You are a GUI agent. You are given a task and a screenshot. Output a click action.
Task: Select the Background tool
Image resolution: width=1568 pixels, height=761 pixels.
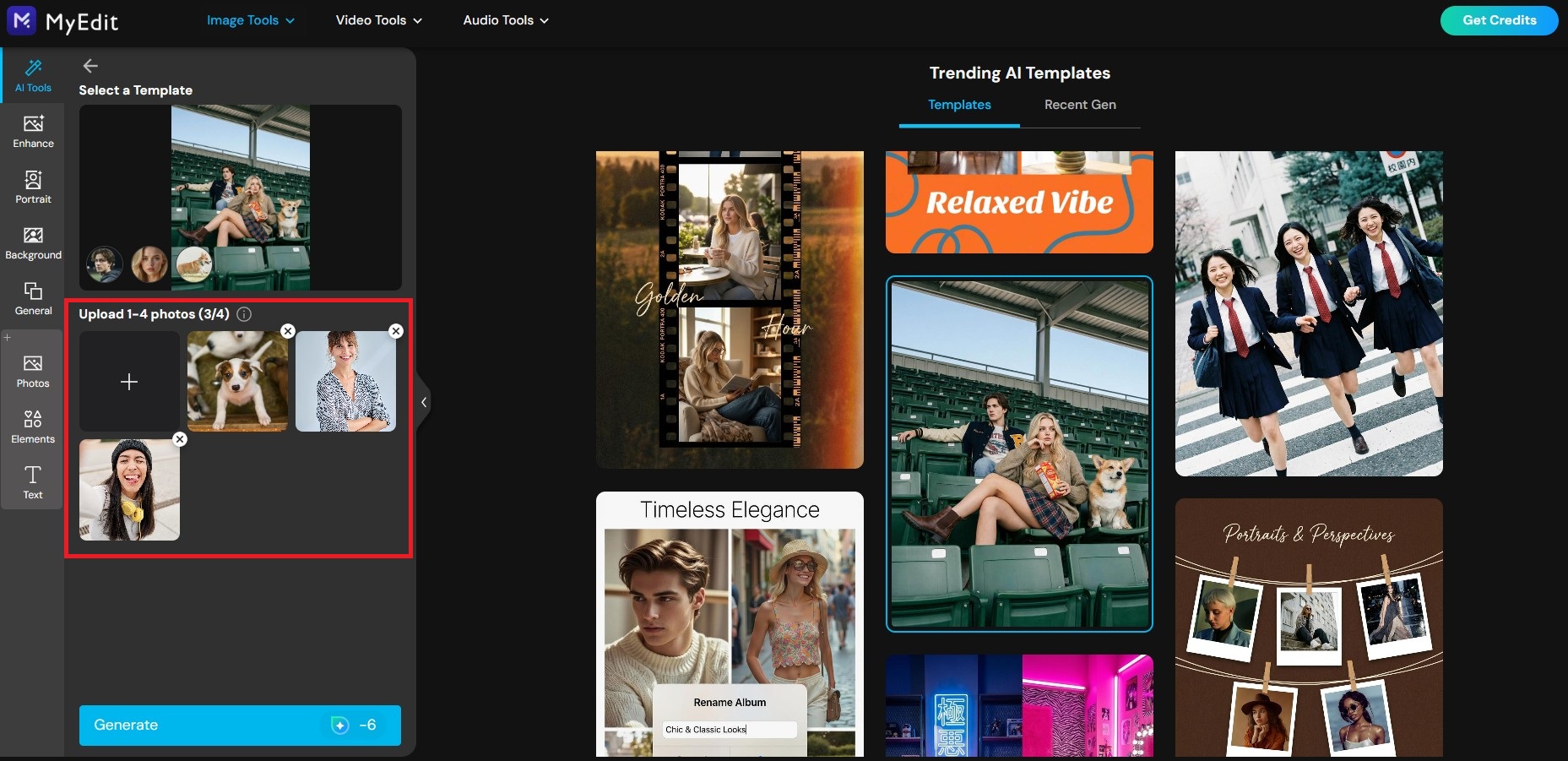33,243
